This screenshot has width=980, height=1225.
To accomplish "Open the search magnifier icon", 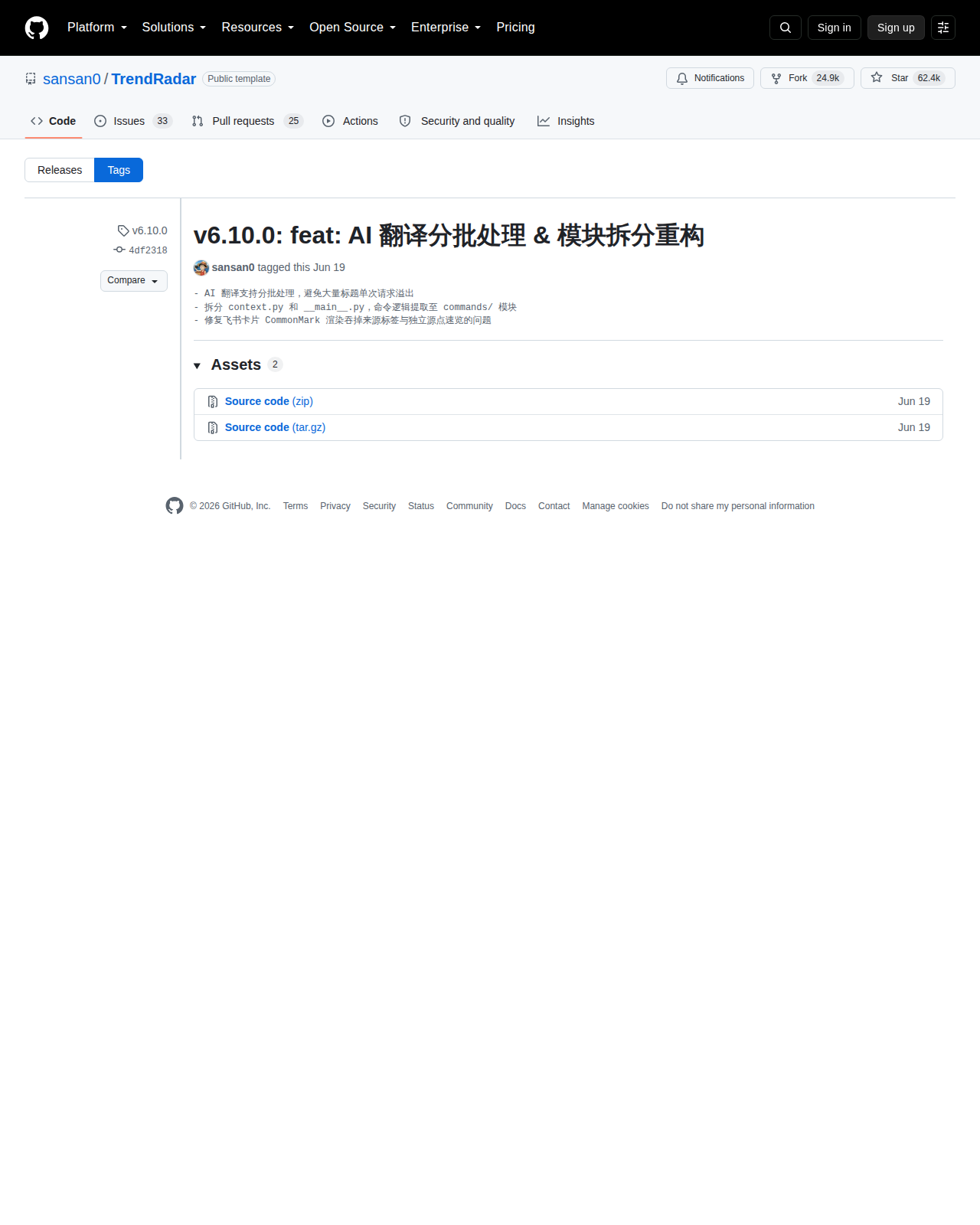I will pos(786,28).
